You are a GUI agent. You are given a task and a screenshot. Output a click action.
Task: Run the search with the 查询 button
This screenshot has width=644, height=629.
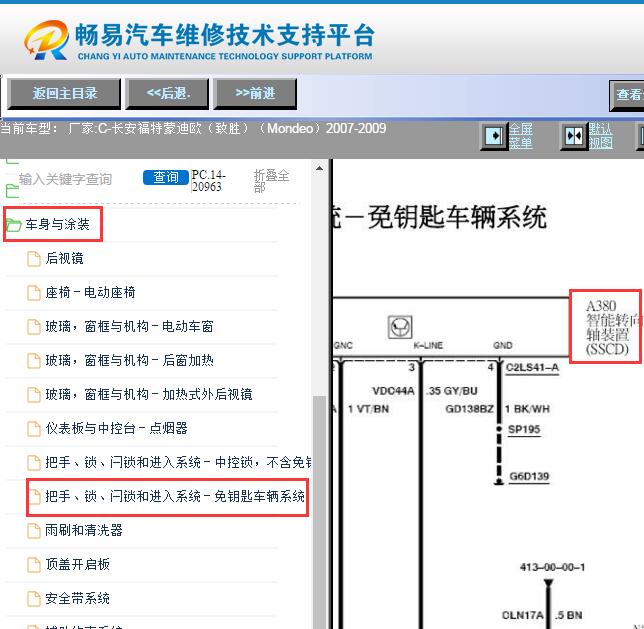tap(166, 177)
